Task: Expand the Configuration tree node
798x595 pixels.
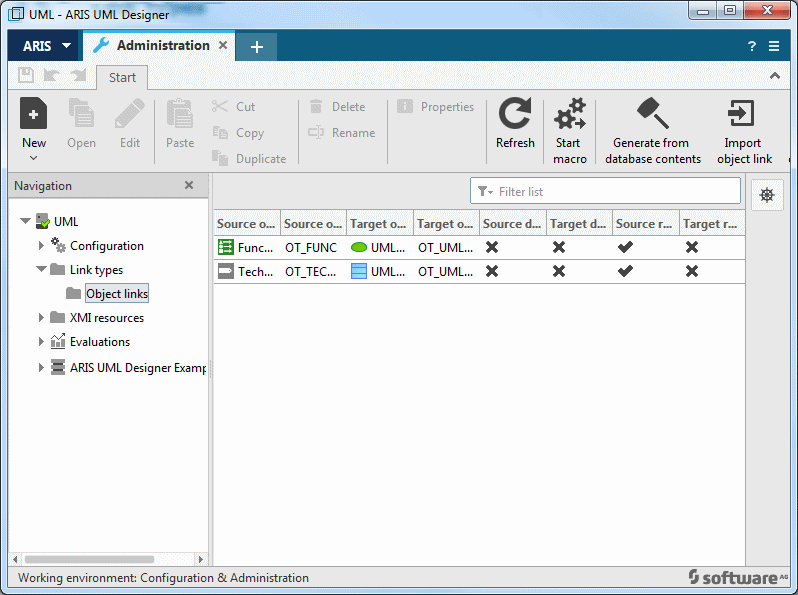Action: (x=41, y=246)
